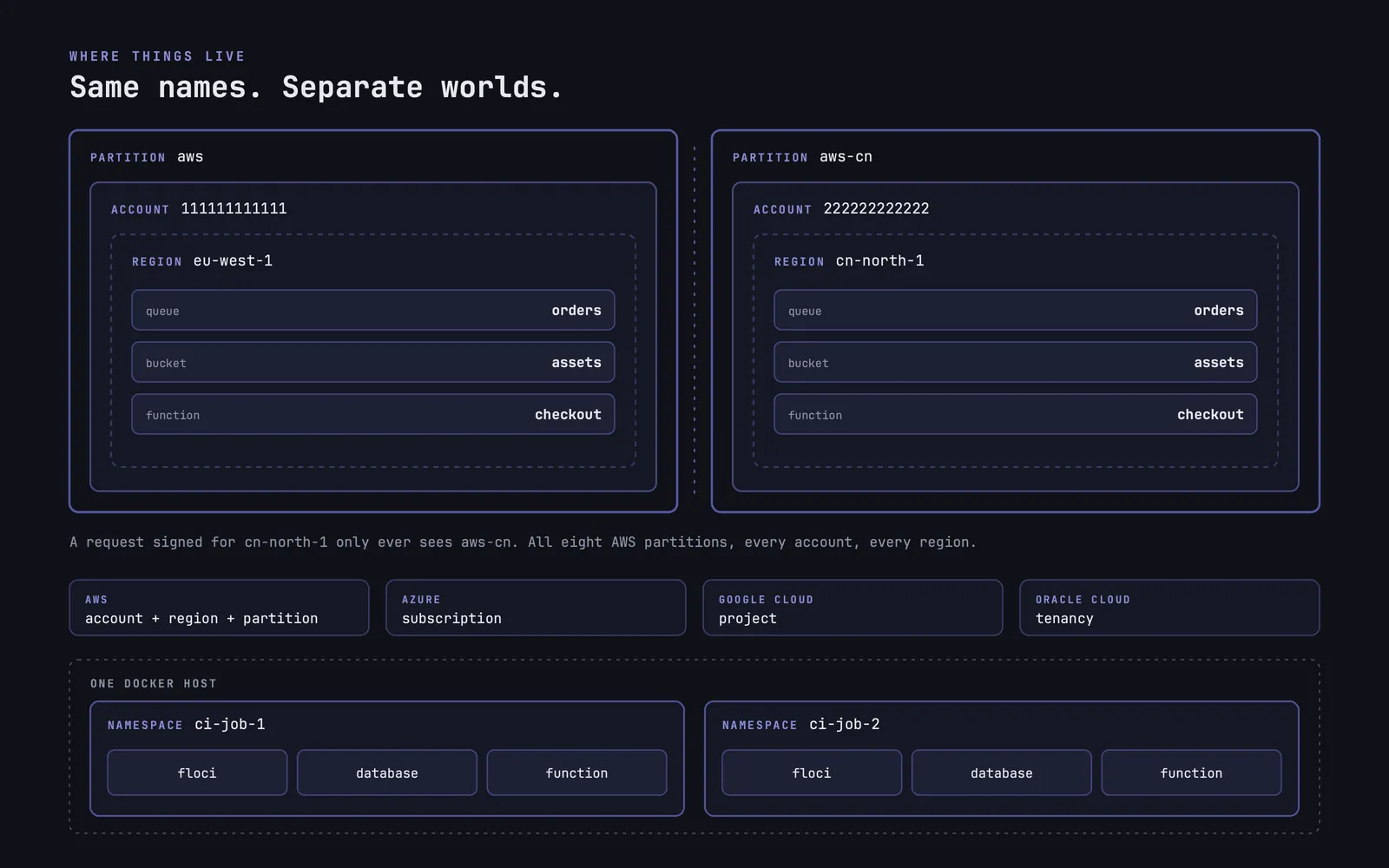This screenshot has height=868, width=1389.
Task: Click the namespace name ci-job-1
Action: (x=230, y=724)
